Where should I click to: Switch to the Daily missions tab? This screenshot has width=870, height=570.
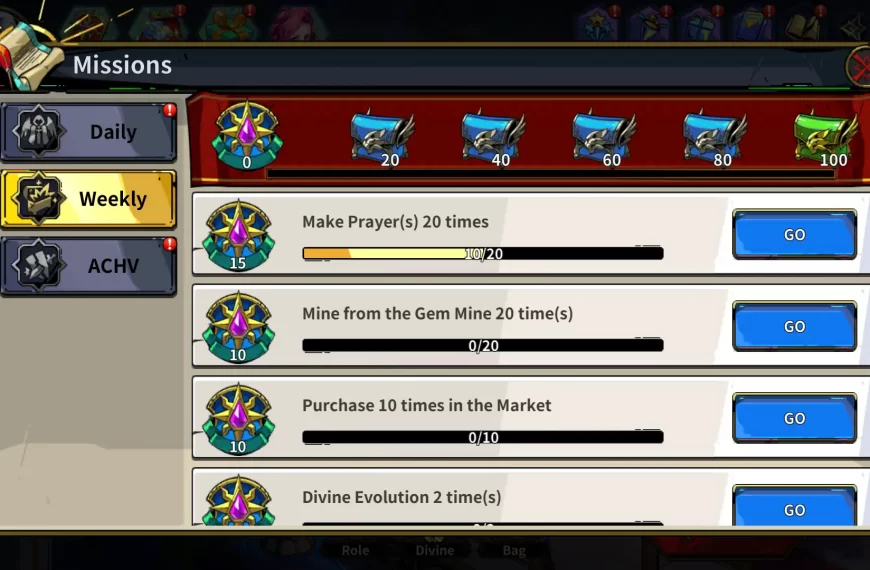(x=89, y=132)
